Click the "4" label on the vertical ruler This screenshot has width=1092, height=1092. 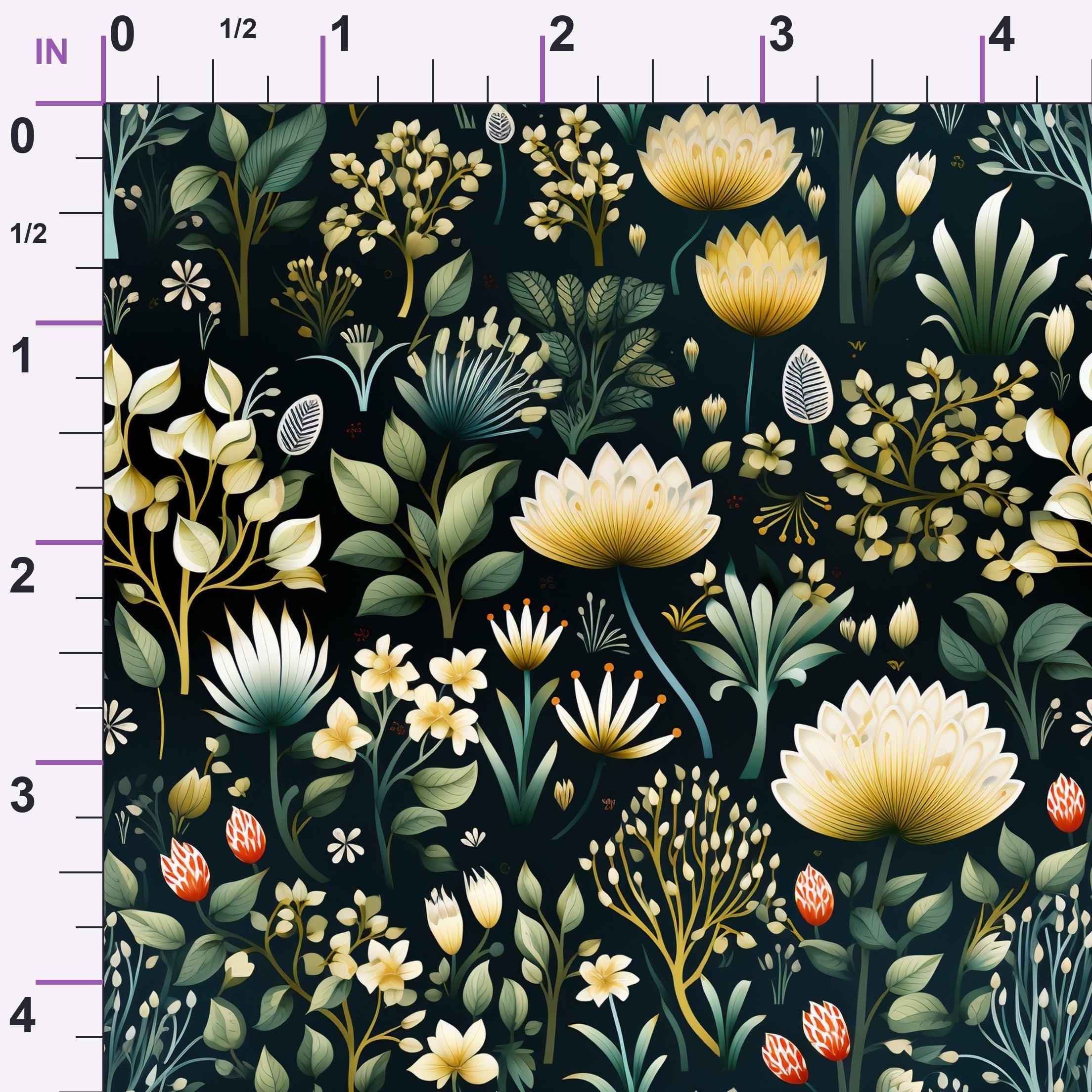point(23,1015)
